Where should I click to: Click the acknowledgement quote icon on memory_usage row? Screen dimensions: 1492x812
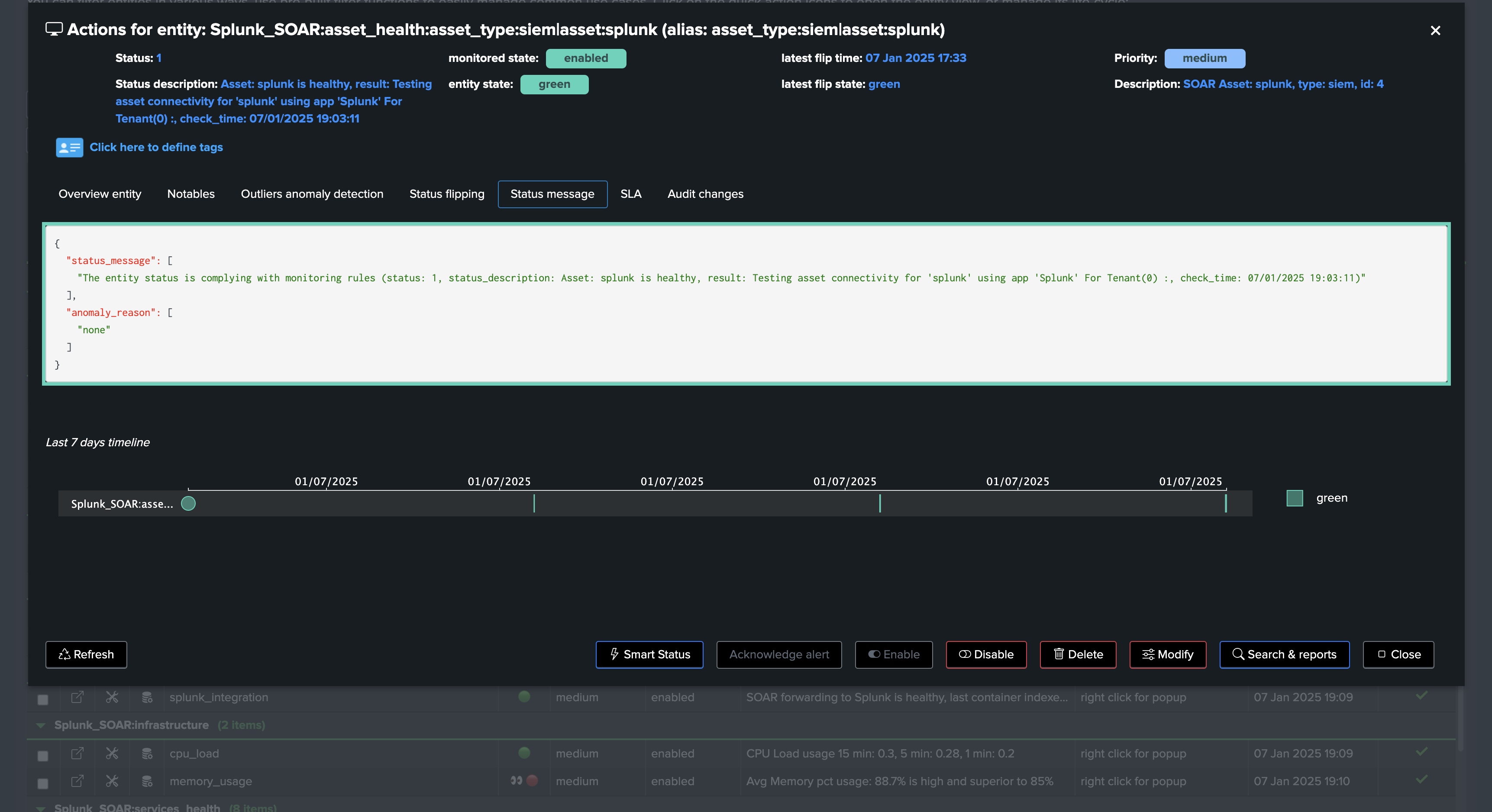[516, 780]
